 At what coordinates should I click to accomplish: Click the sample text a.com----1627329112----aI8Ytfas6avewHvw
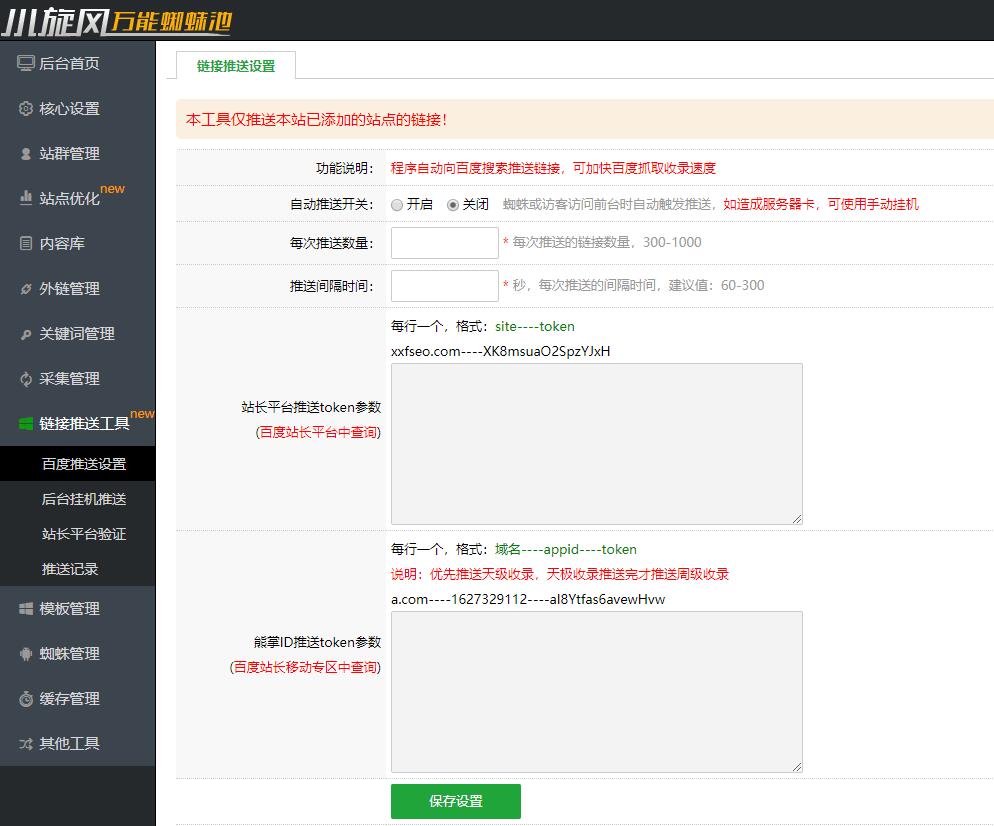pyautogui.click(x=528, y=599)
